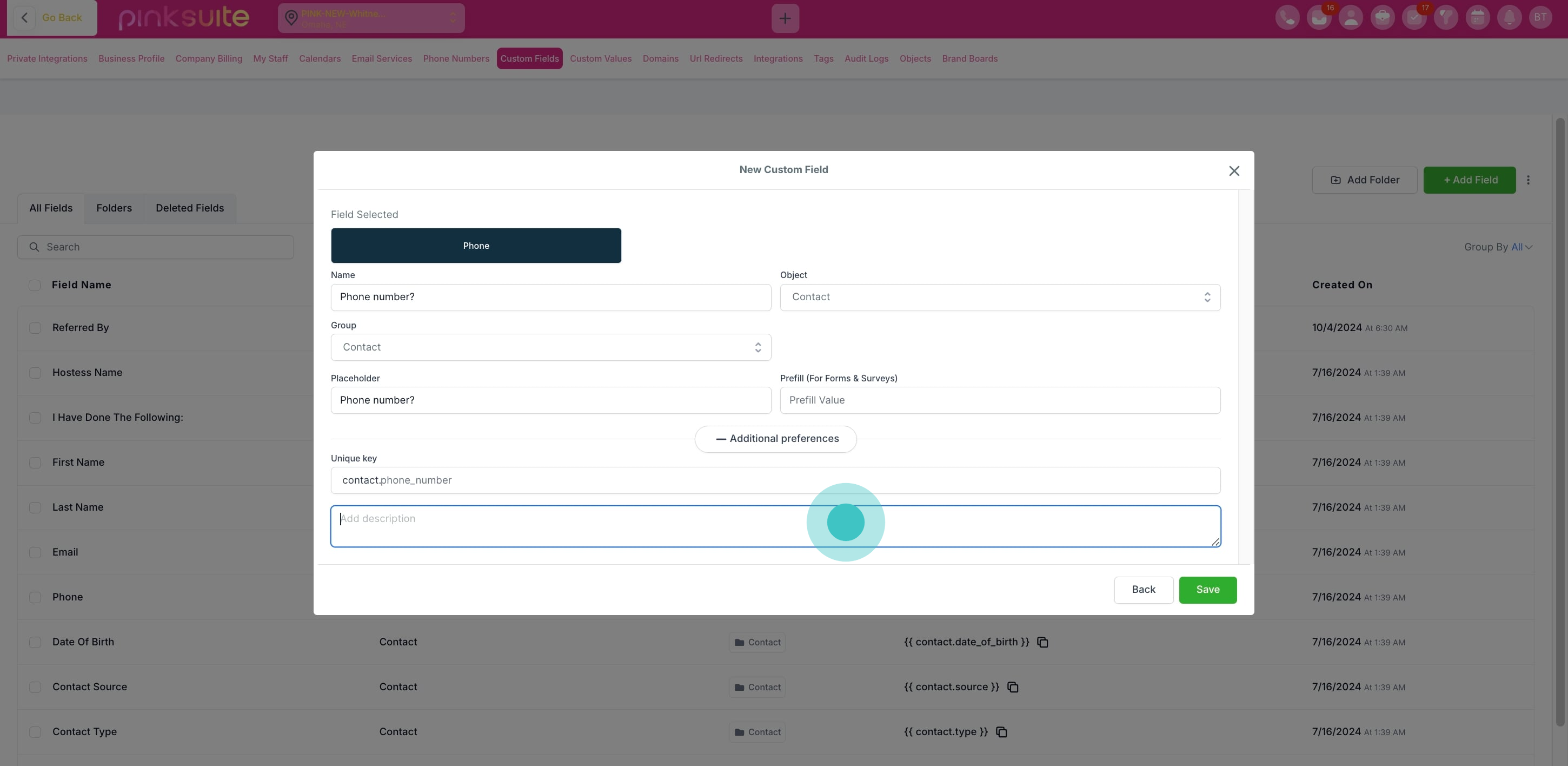Open the inbox icon with 16 badge
The height and width of the screenshot is (766, 1568).
tap(1318, 18)
